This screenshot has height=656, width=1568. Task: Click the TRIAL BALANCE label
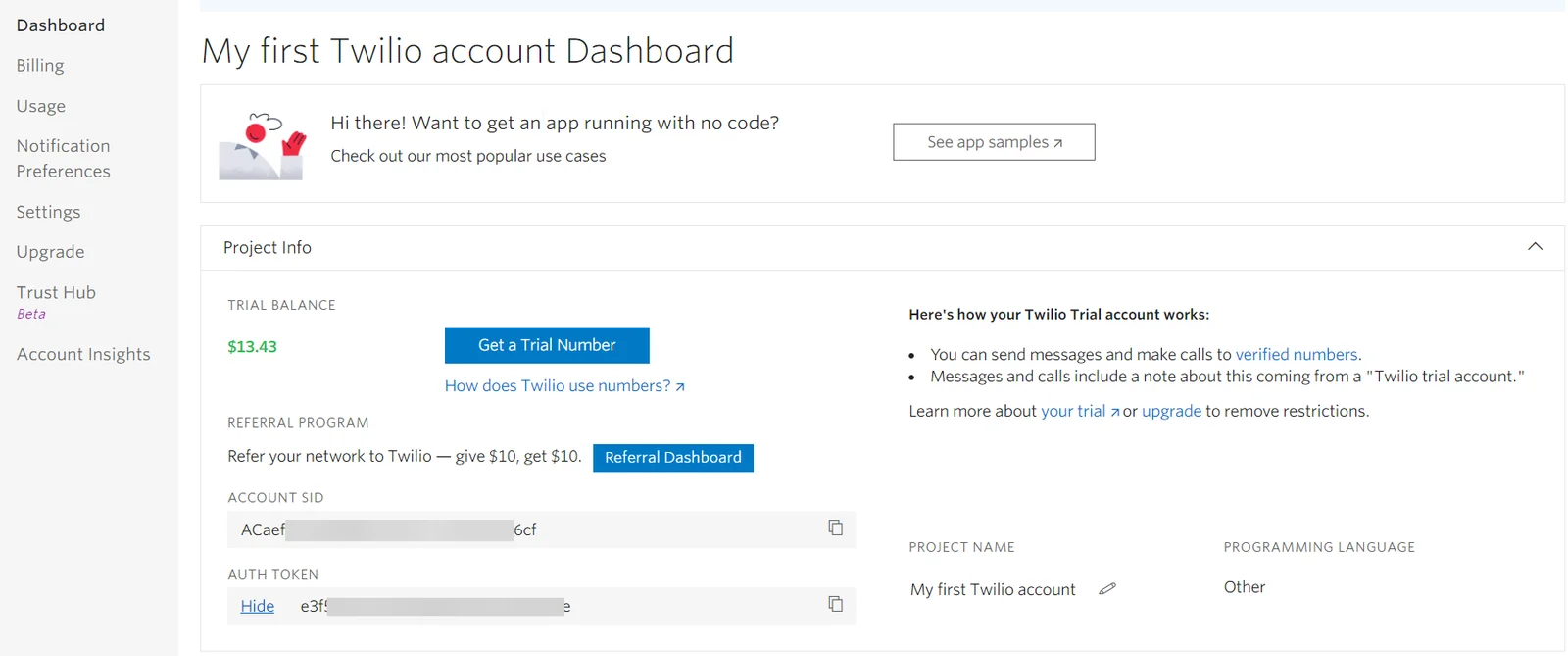coord(281,305)
